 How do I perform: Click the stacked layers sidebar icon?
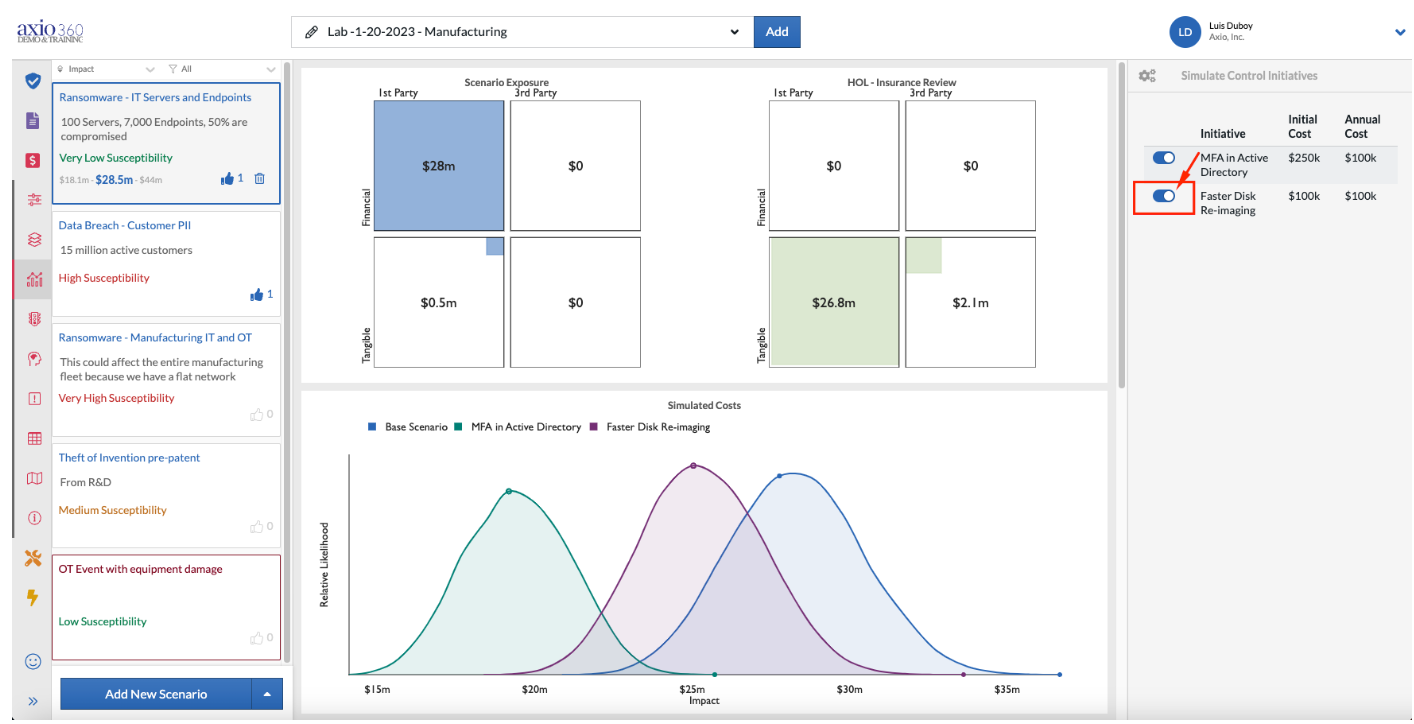(x=33, y=239)
